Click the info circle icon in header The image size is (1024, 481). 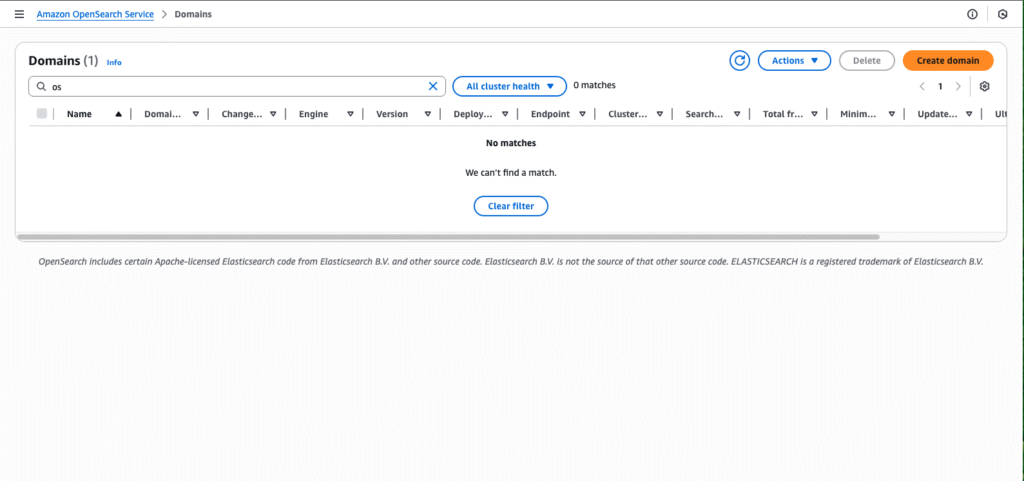point(972,15)
